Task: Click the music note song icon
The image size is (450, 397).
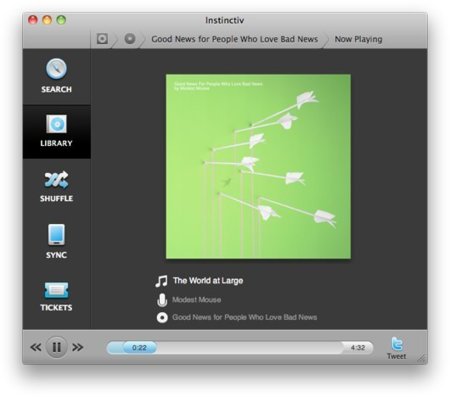Action: (x=162, y=281)
